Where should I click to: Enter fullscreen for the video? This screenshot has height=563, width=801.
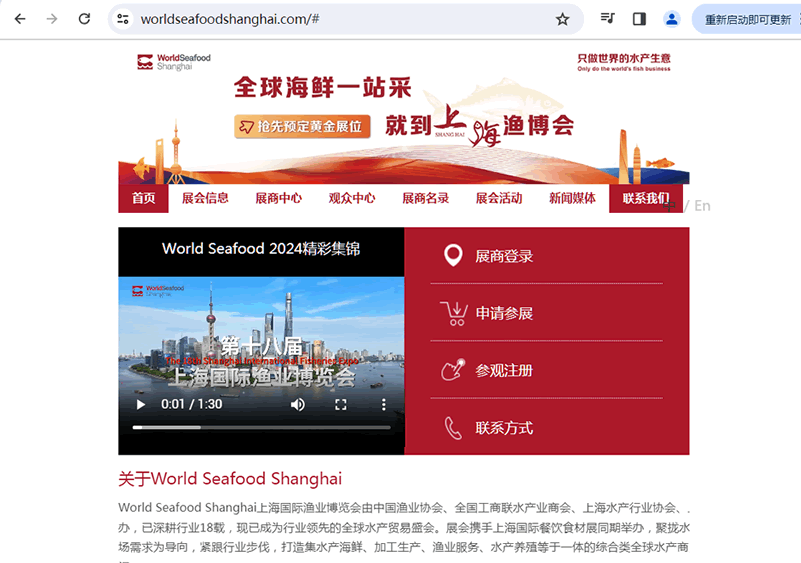click(341, 405)
